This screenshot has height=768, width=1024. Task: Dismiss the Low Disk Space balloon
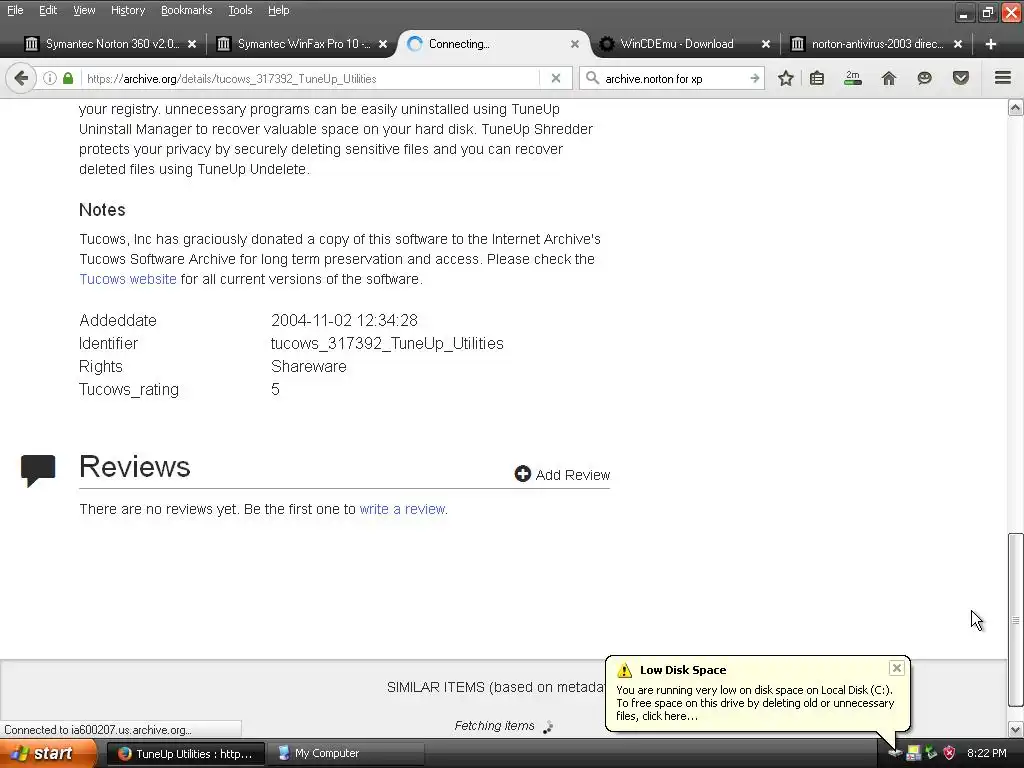(897, 667)
